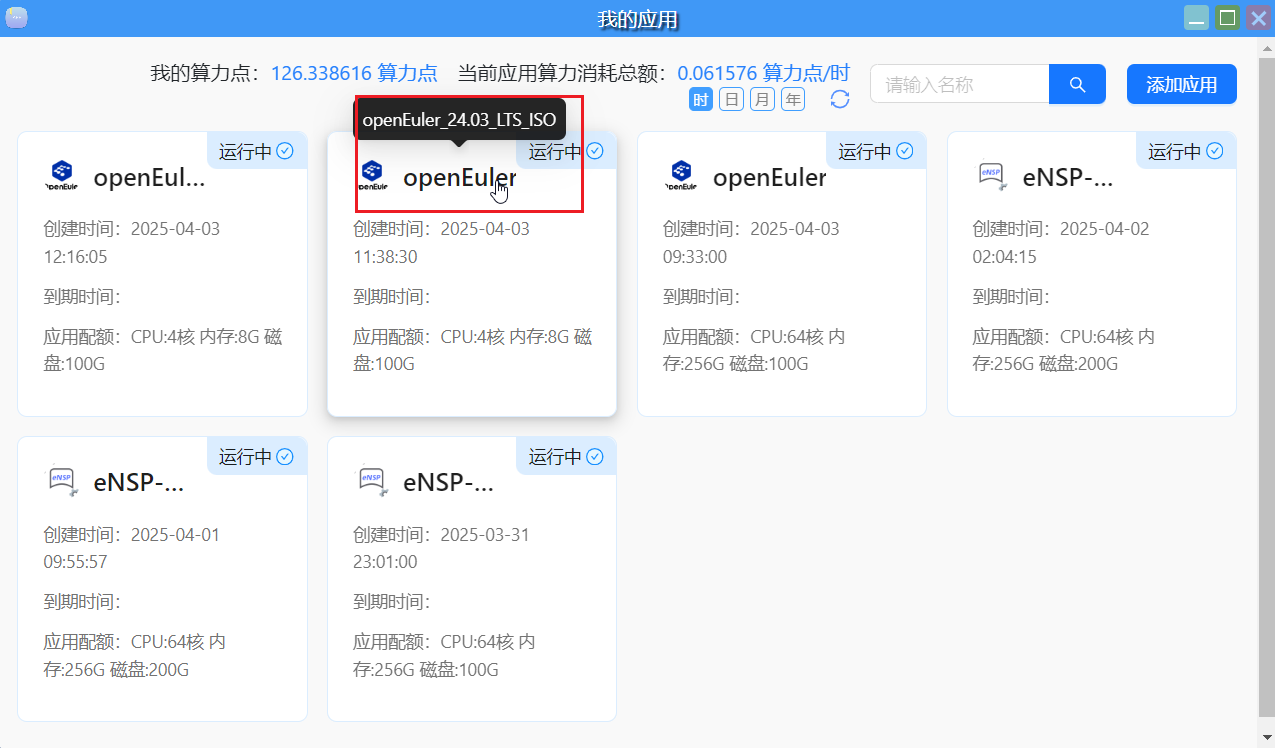1275x748 pixels.
Task: Click the 我的算力点 label
Action: click(x=203, y=73)
